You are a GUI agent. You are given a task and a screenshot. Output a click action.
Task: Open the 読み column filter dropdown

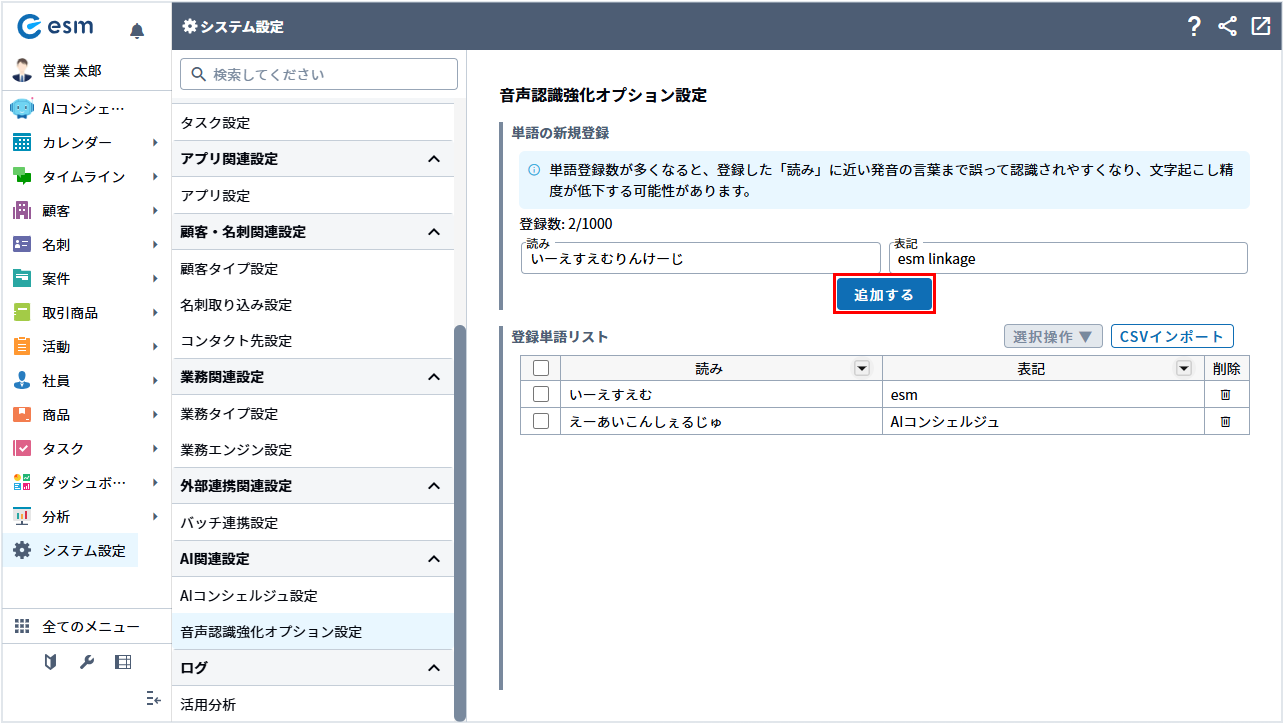(x=861, y=368)
